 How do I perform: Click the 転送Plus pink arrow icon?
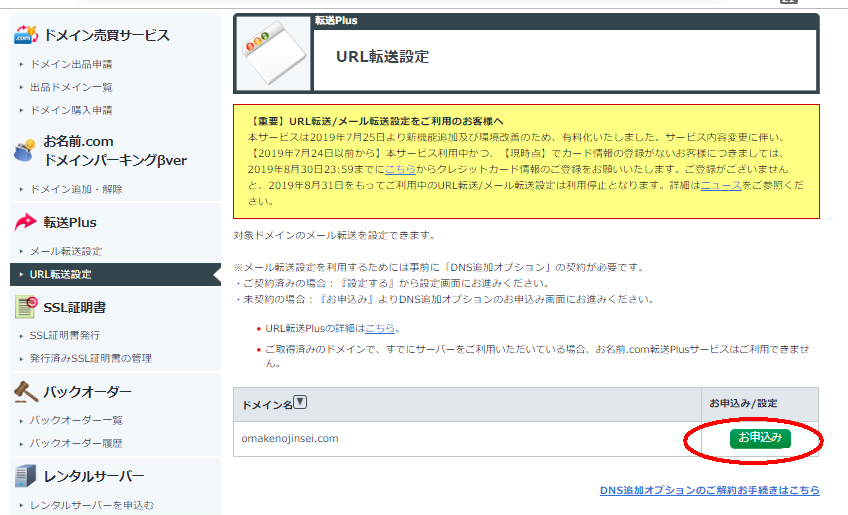[x=25, y=222]
